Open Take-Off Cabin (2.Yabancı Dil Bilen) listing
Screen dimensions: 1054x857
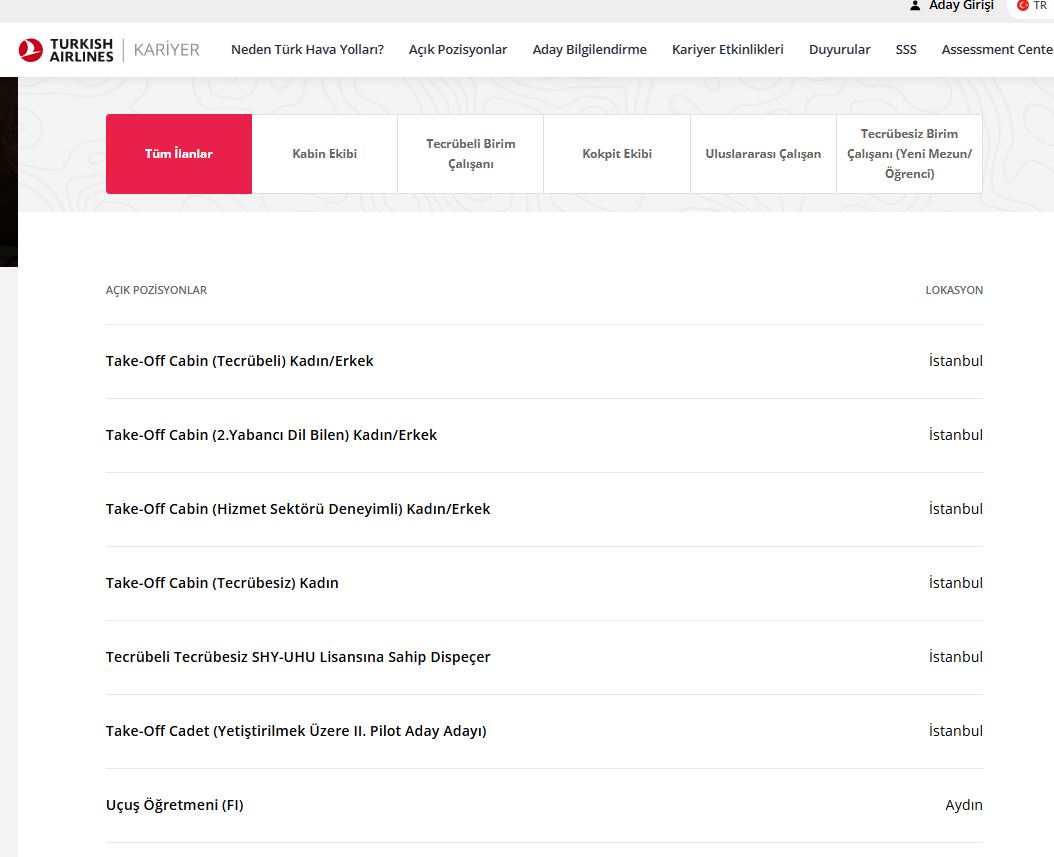click(271, 435)
